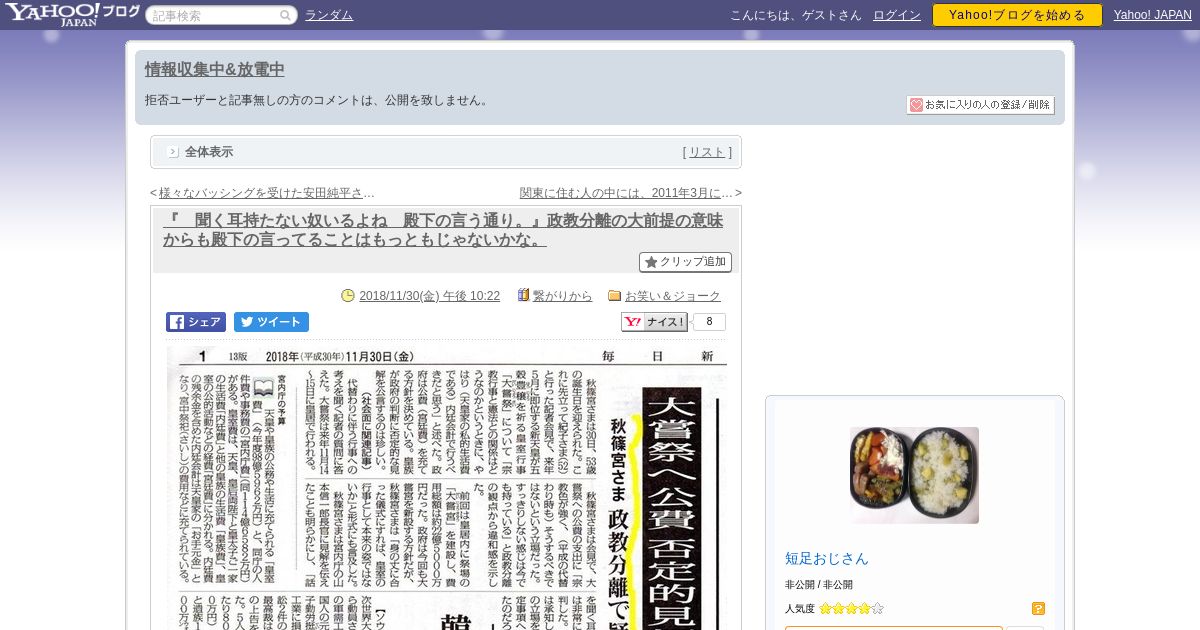The image size is (1200, 630).
Task: Go to previous post 様々なバッシングを受けた安田純平さ
Action: [x=266, y=193]
